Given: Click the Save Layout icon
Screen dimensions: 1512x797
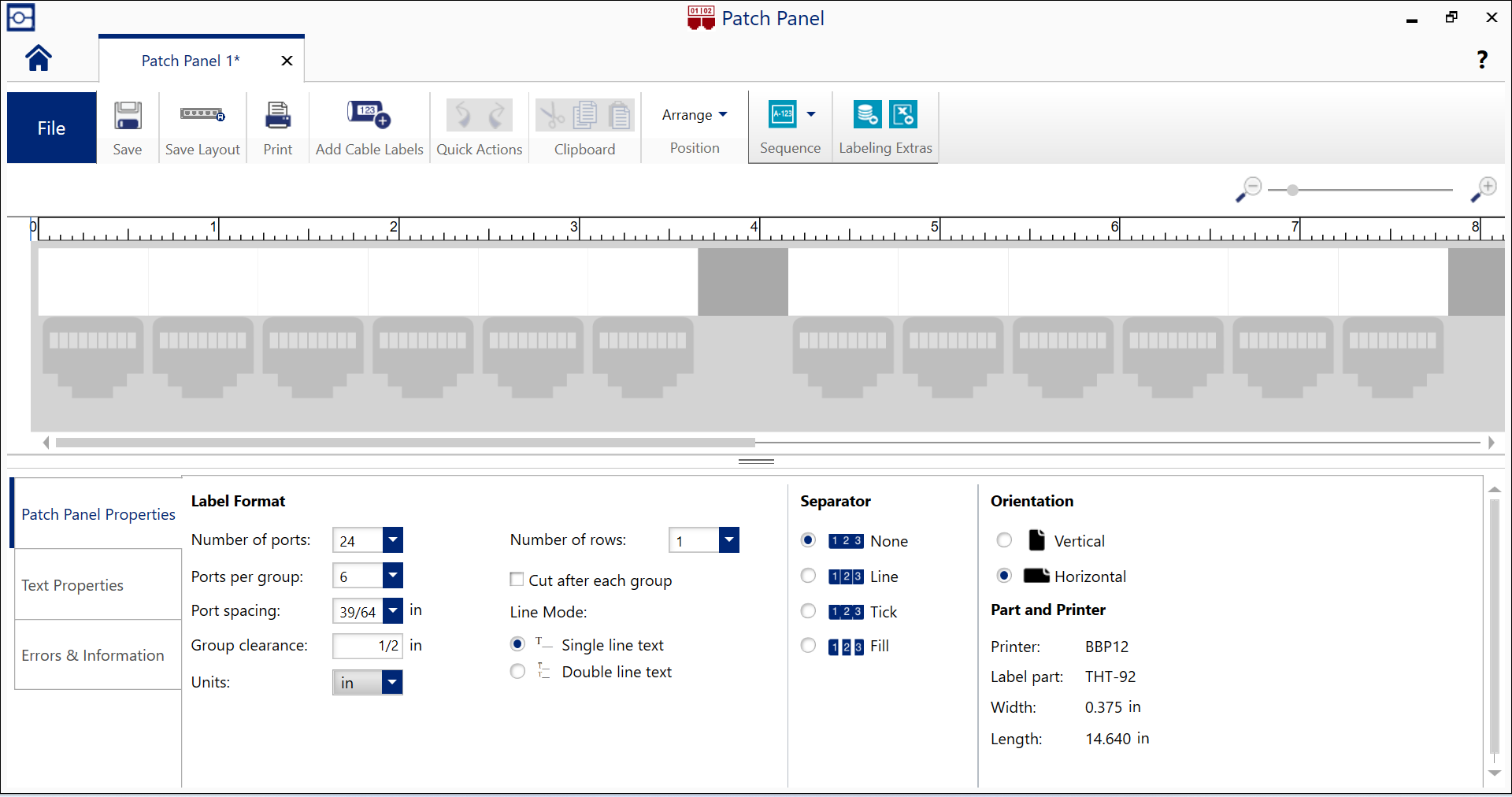Looking at the screenshot, I should pyautogui.click(x=202, y=115).
